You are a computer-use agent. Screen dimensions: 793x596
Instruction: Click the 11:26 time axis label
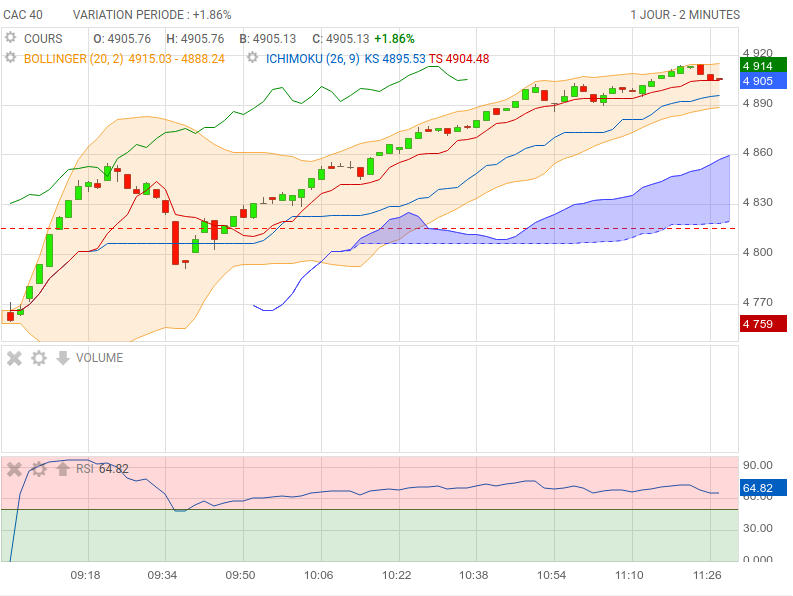coord(707,575)
